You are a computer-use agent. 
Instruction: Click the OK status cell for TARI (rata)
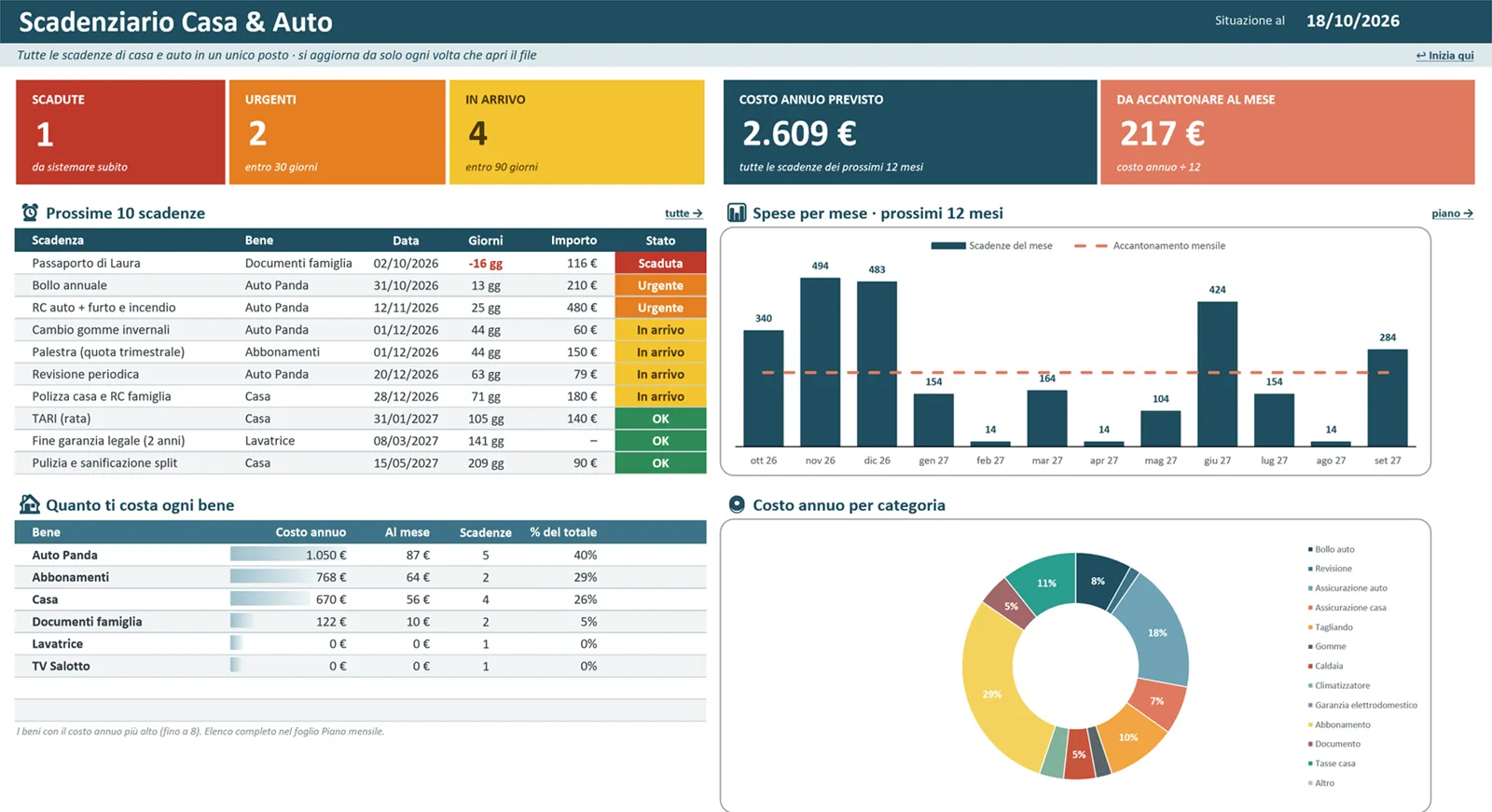pos(660,419)
